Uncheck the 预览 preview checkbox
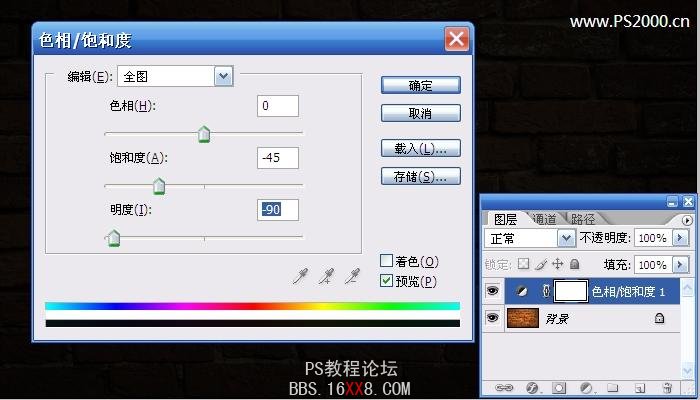The height and width of the screenshot is (400, 700). [386, 281]
